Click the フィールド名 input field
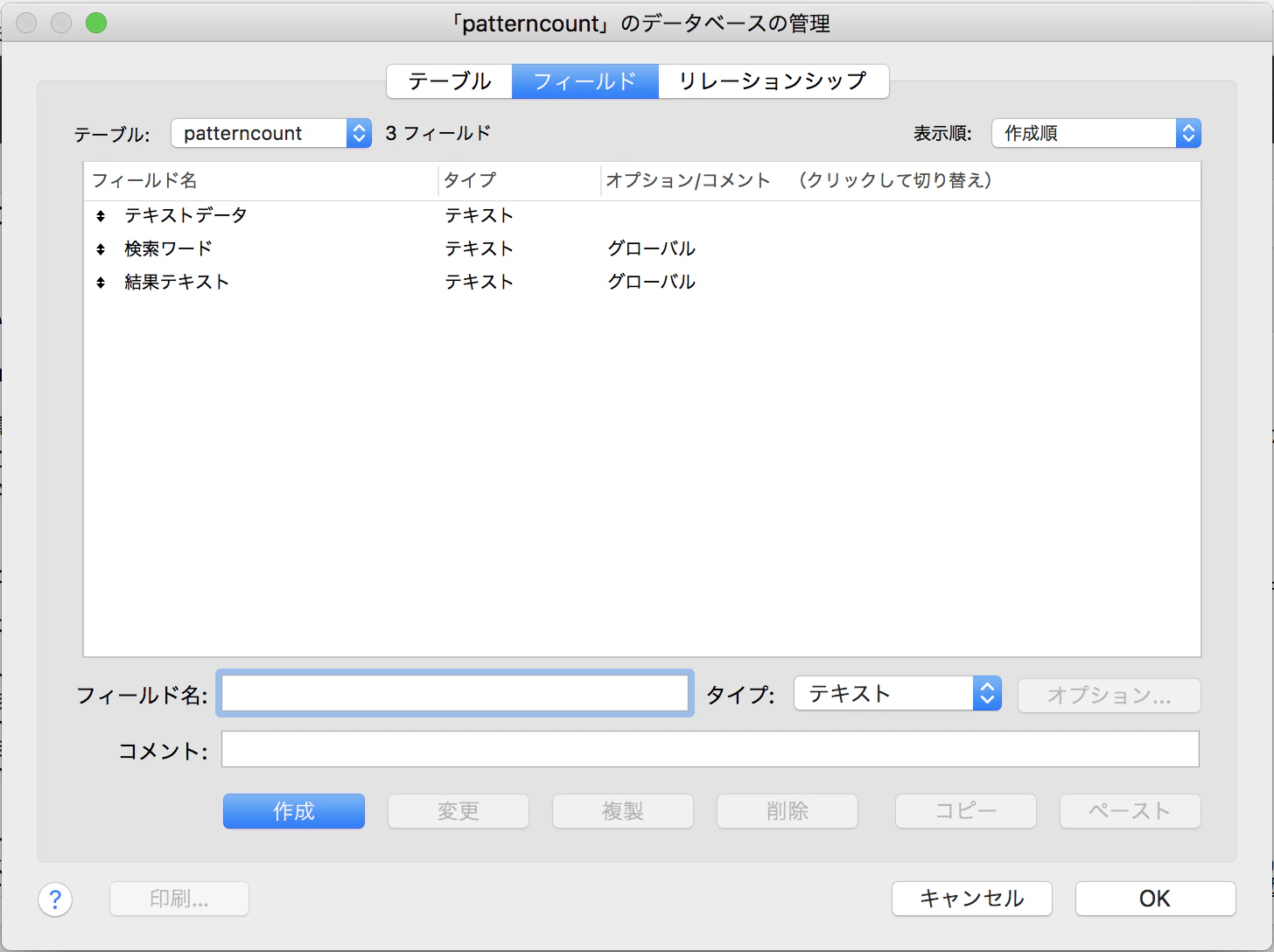 click(455, 694)
